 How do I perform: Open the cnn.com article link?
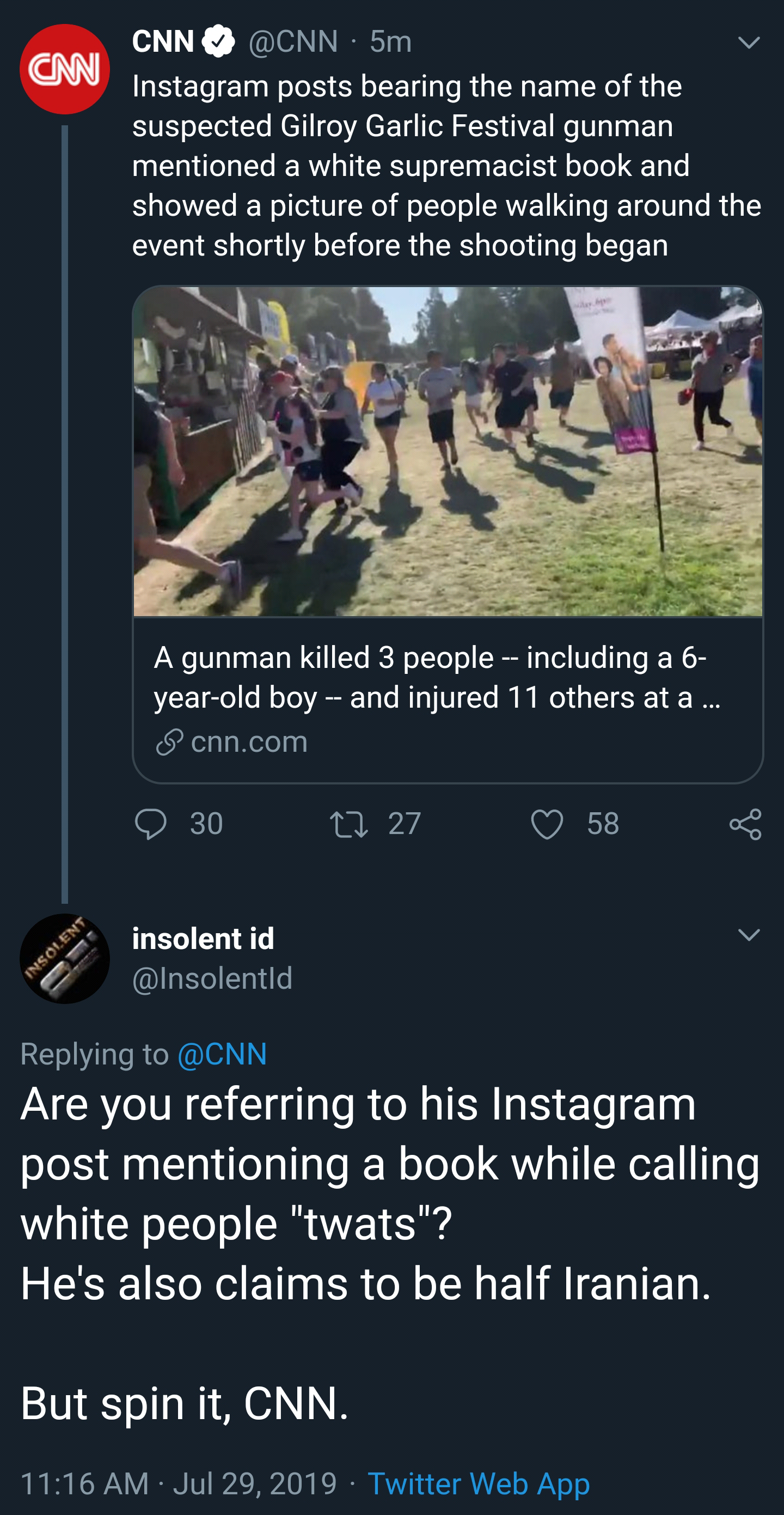tap(249, 741)
